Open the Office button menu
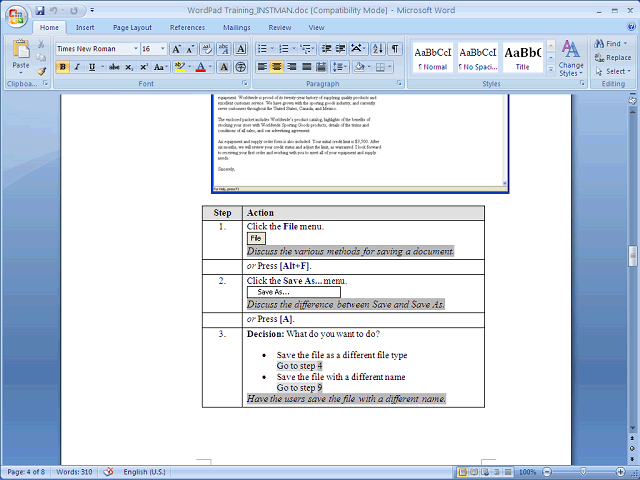 (x=16, y=16)
